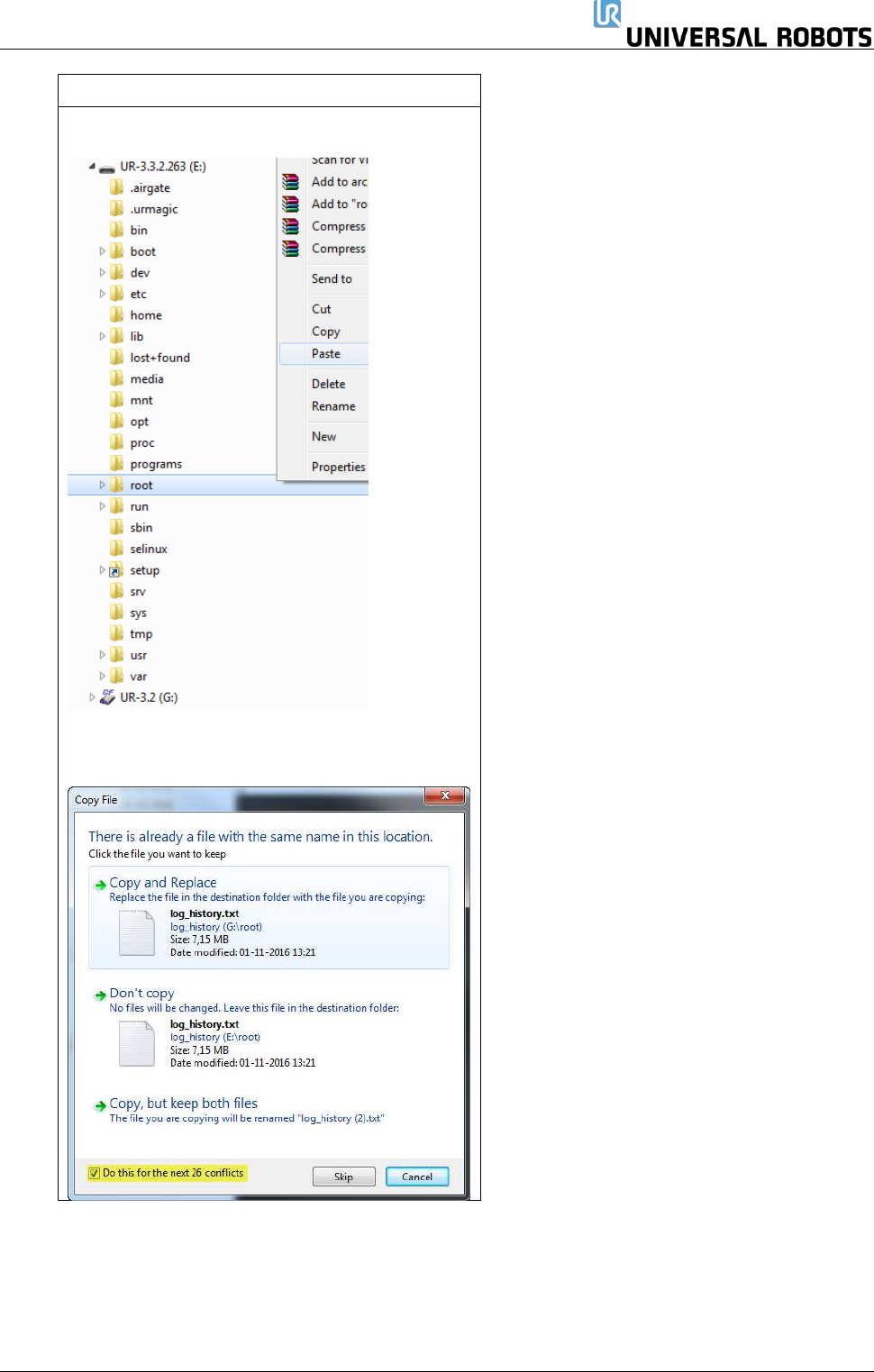Screen dimensions: 874x1372
Task: Click the opt folder icon
Action: [x=117, y=421]
